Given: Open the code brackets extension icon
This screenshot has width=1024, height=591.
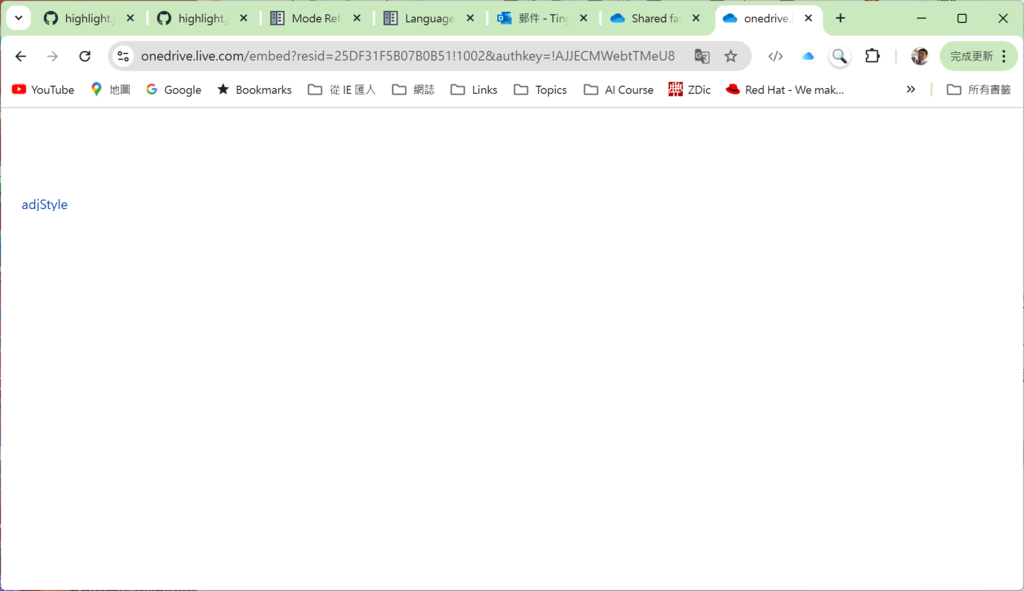Looking at the screenshot, I should (775, 56).
